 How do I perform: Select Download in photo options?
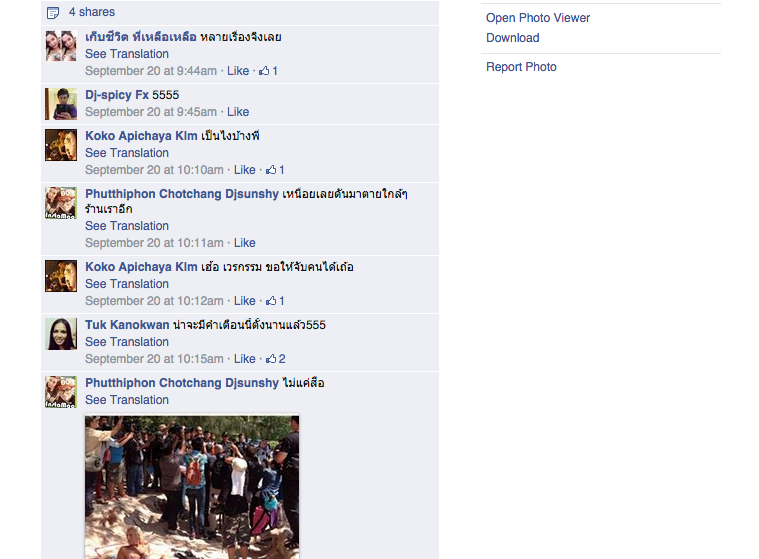513,38
